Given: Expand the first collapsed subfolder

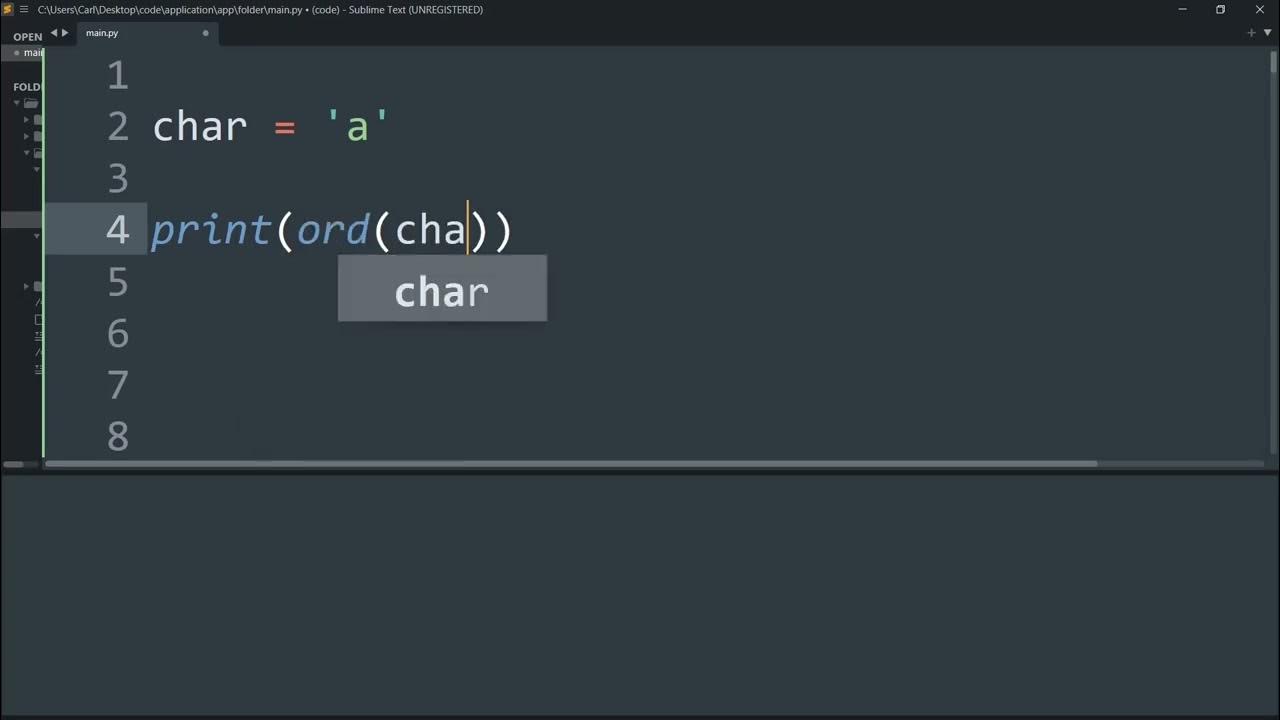Looking at the screenshot, I should point(27,120).
